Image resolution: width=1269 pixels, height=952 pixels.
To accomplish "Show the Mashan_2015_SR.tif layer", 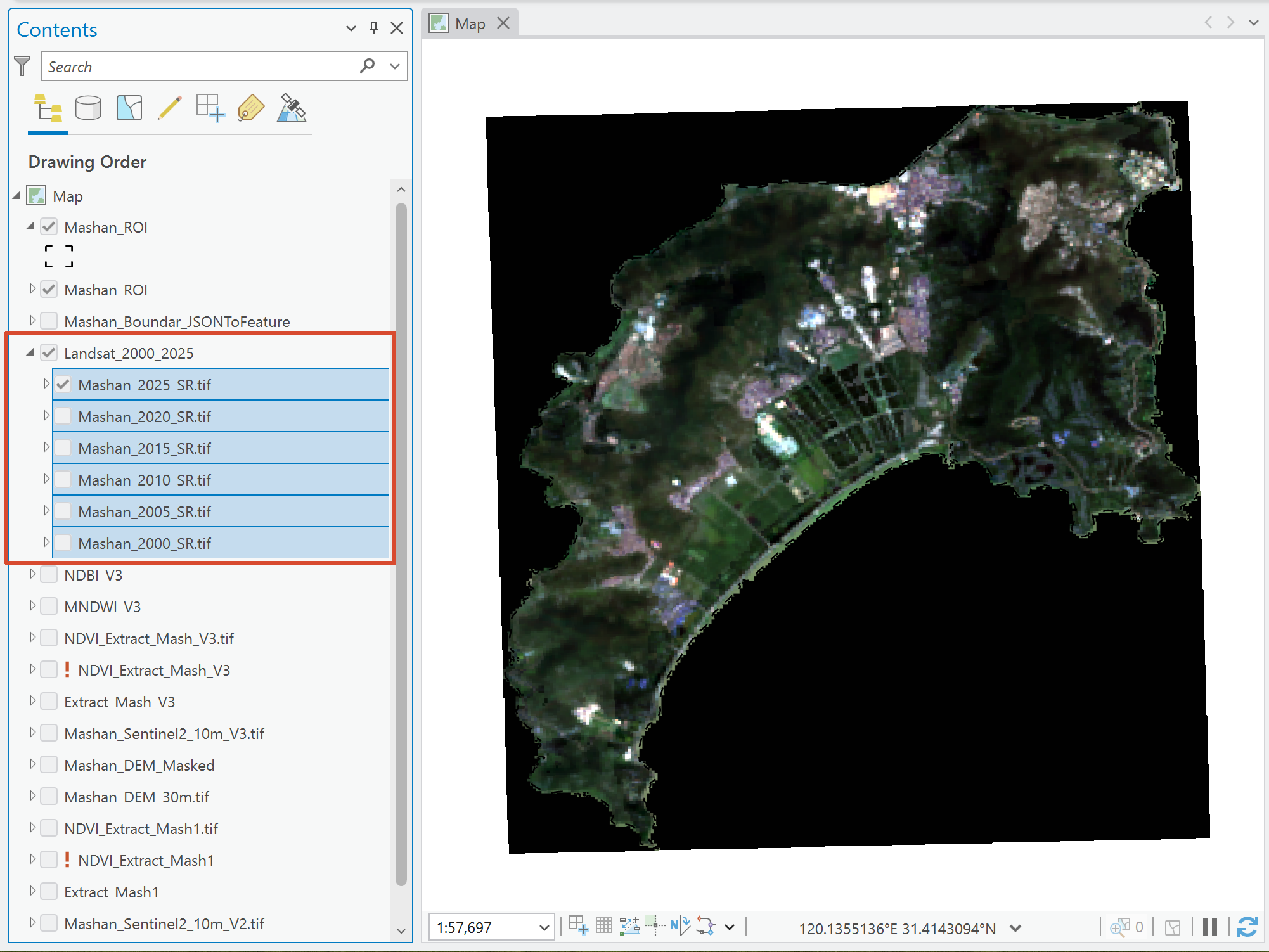I will click(x=63, y=448).
